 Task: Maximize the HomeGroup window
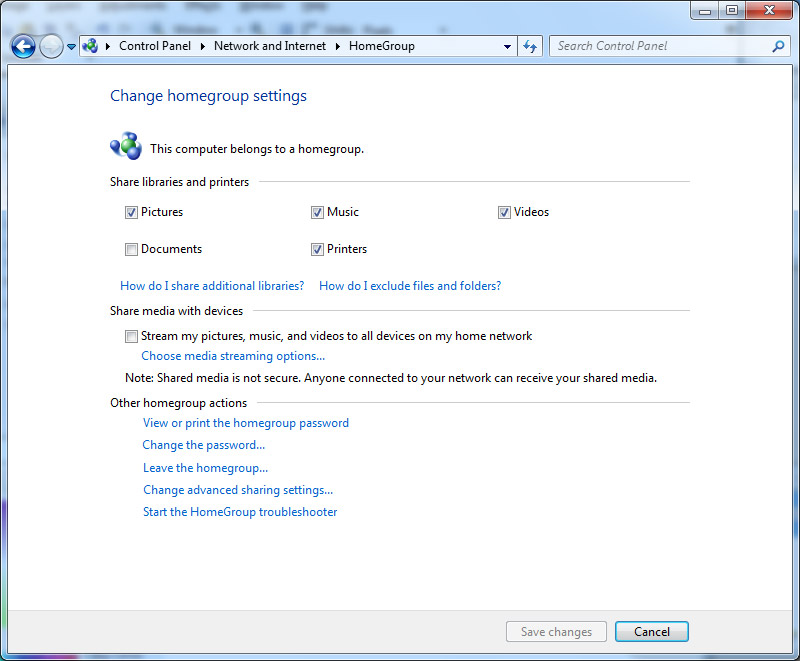pyautogui.click(x=732, y=11)
